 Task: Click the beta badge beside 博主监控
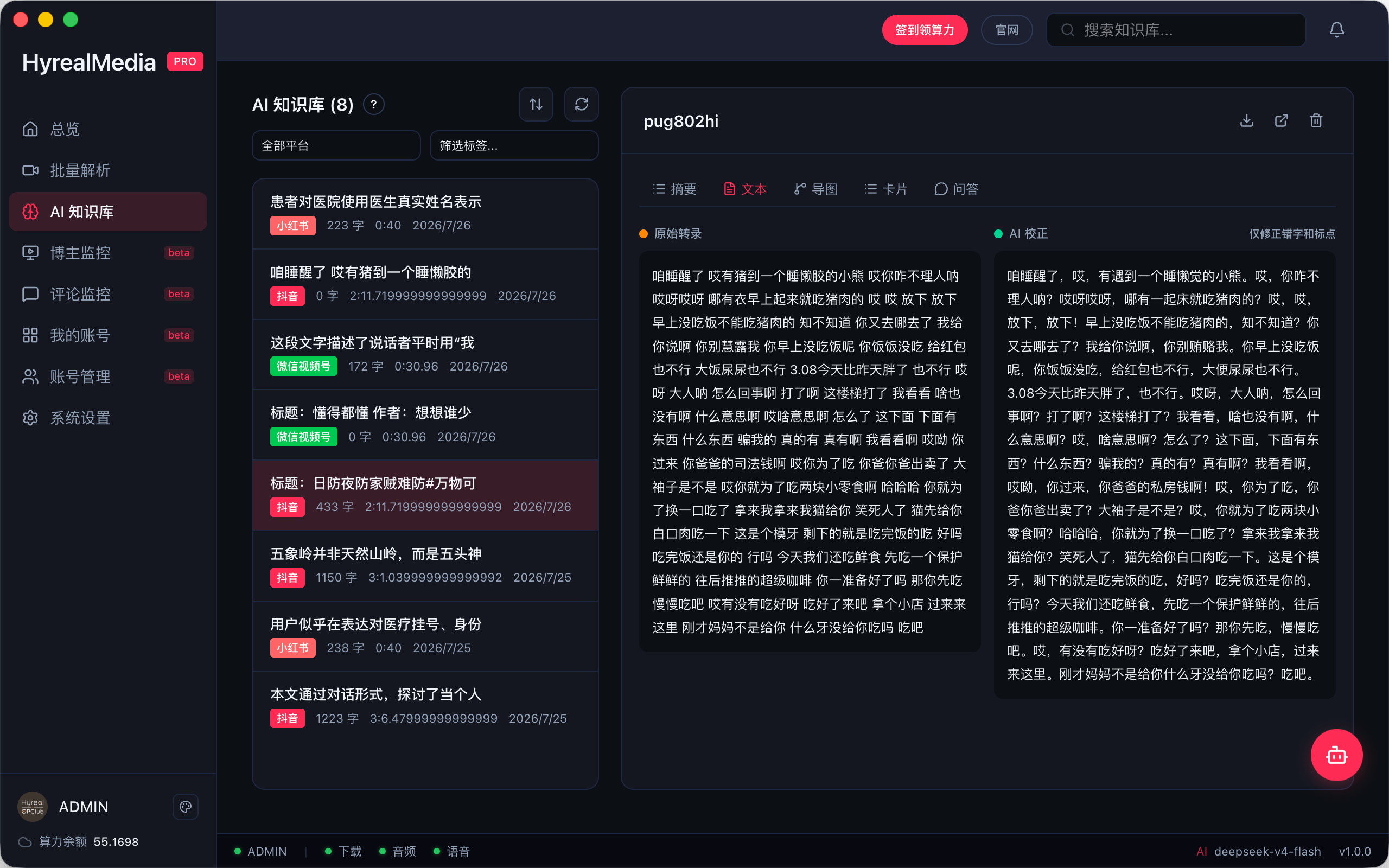click(179, 253)
